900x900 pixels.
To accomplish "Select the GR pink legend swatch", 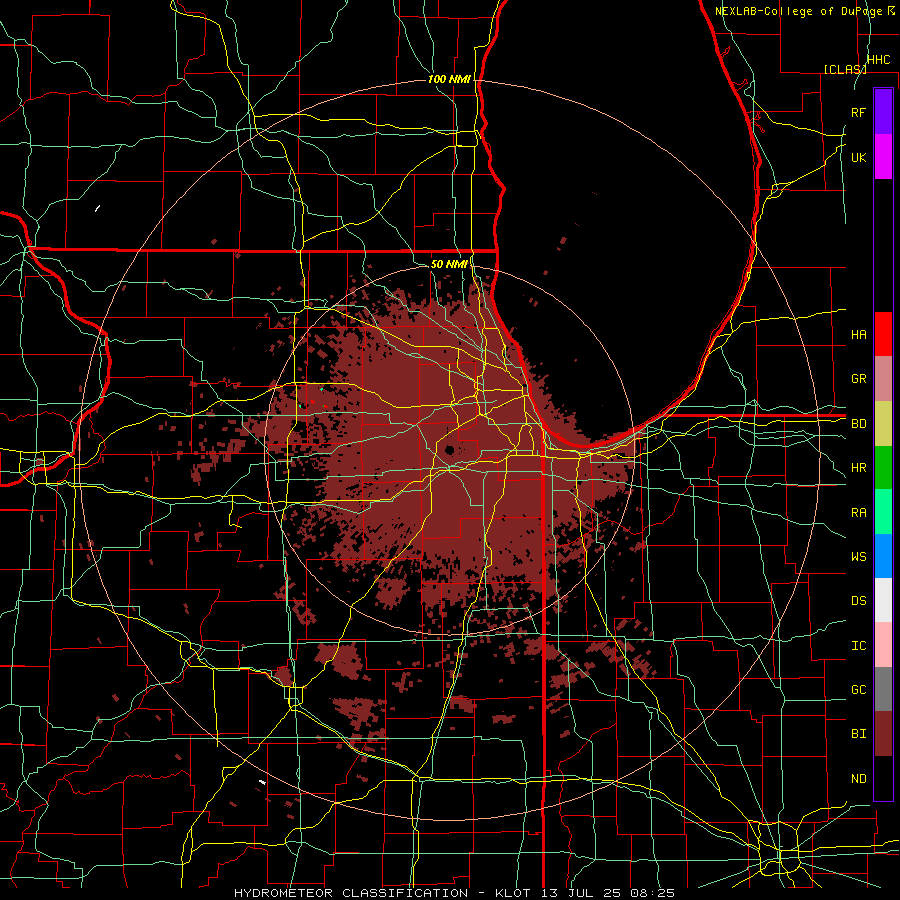I will coord(883,378).
